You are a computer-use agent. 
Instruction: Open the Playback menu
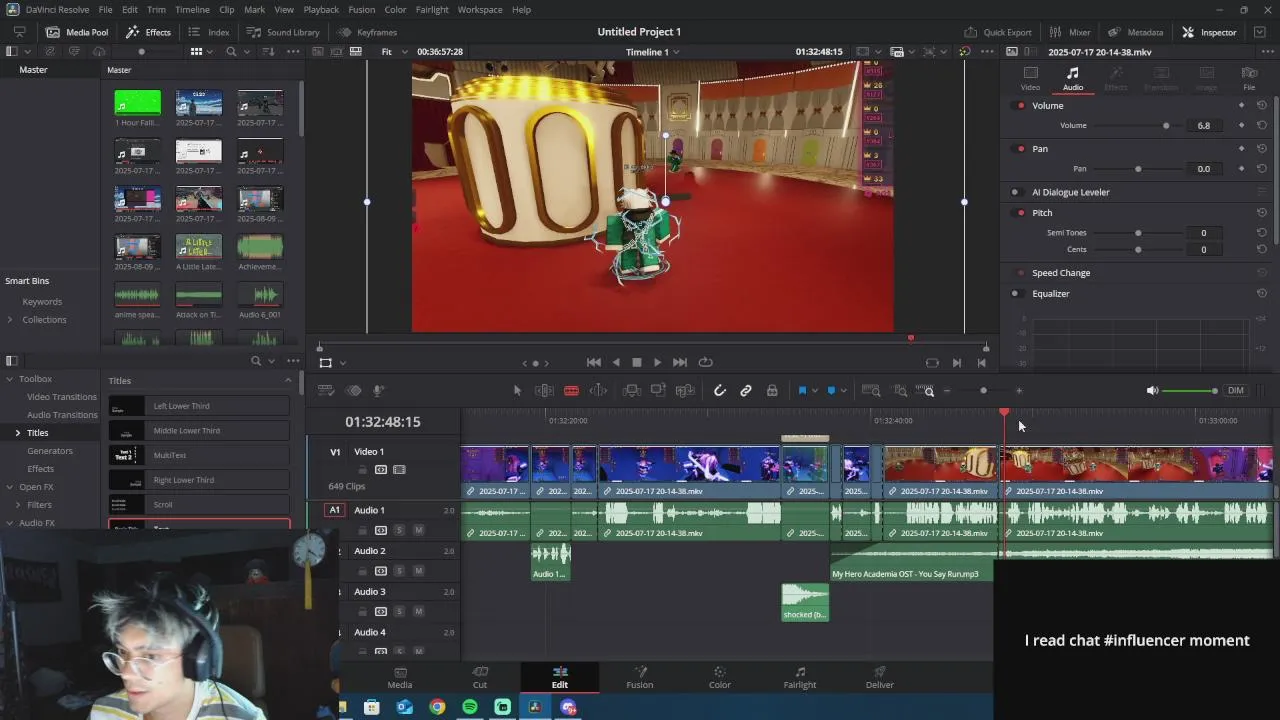321,10
